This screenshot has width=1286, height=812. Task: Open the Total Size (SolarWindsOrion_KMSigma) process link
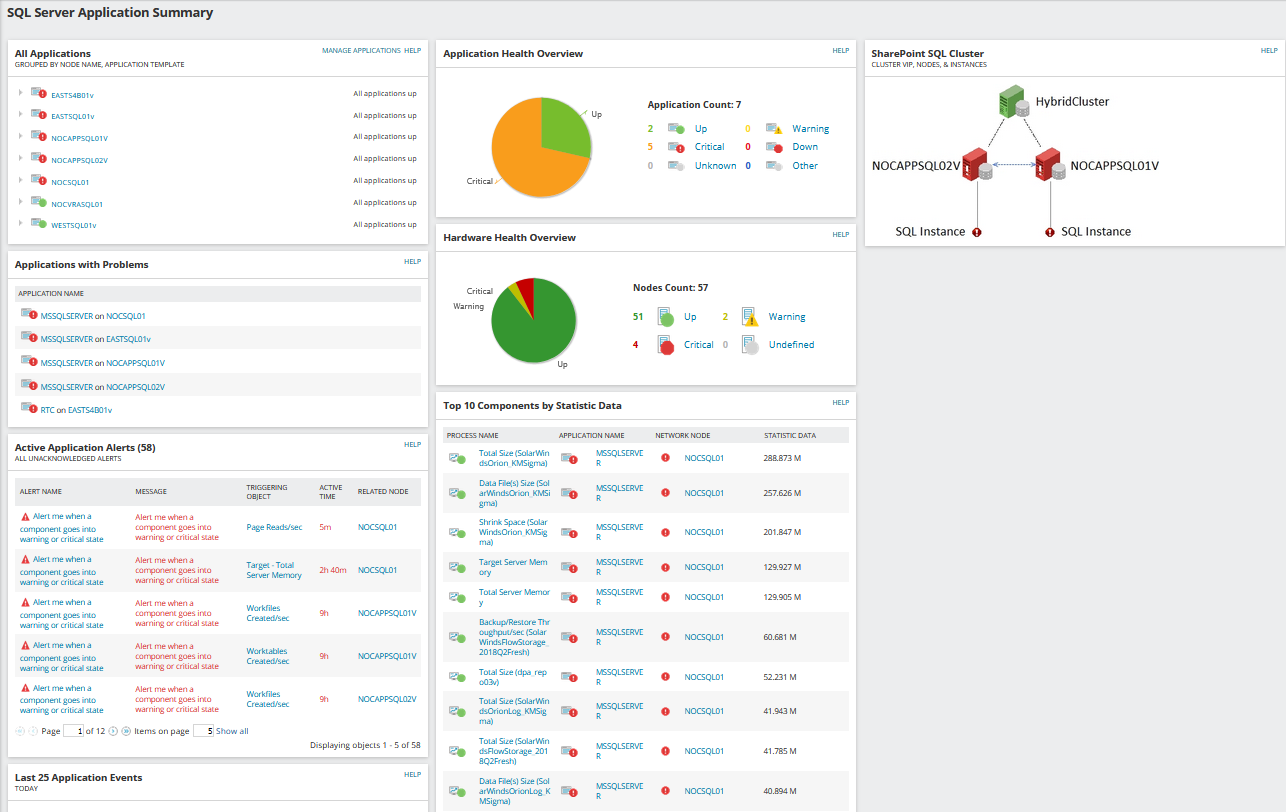point(515,458)
